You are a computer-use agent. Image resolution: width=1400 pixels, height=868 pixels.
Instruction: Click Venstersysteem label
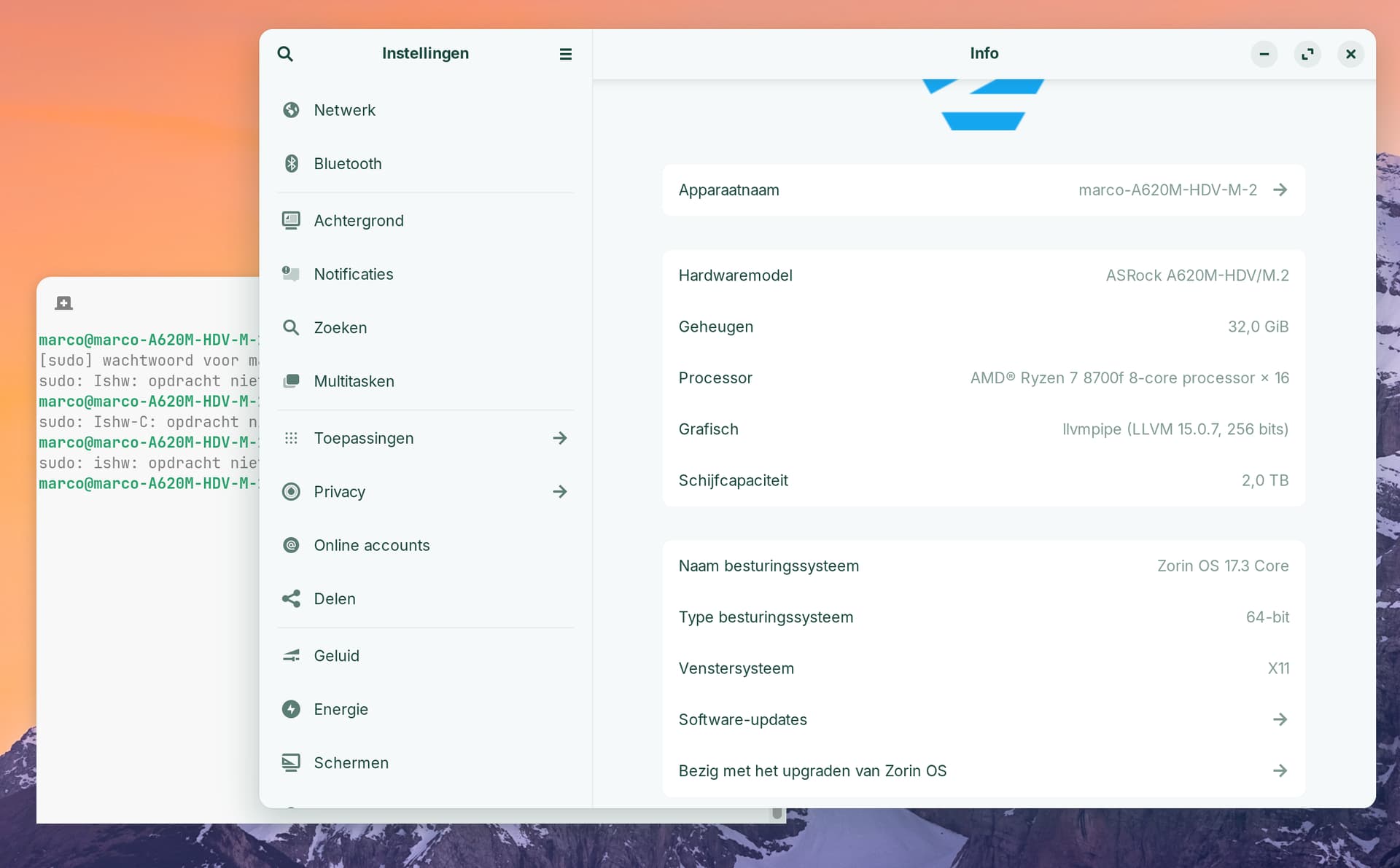(736, 668)
